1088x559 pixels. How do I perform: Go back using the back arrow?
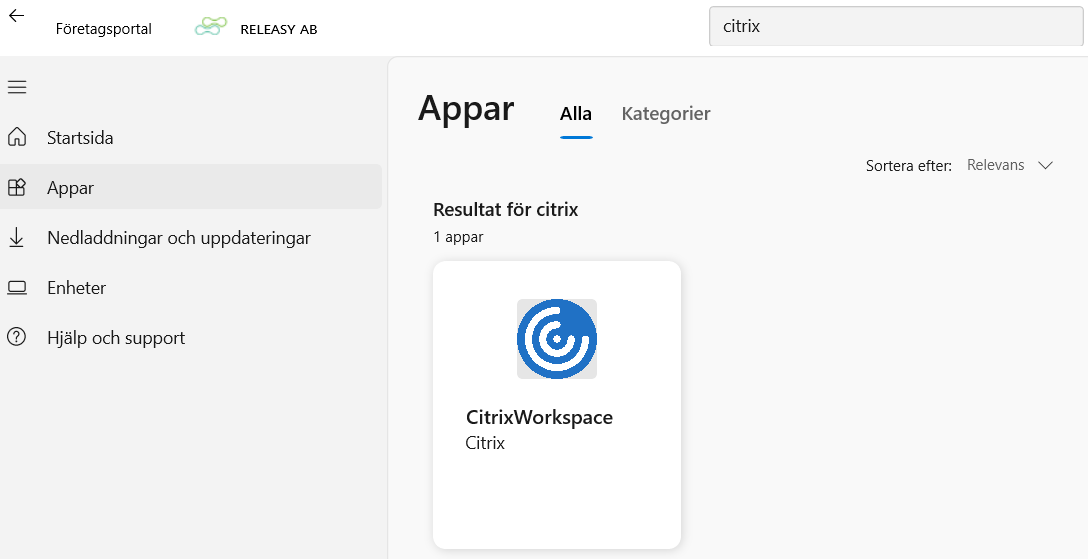(17, 16)
